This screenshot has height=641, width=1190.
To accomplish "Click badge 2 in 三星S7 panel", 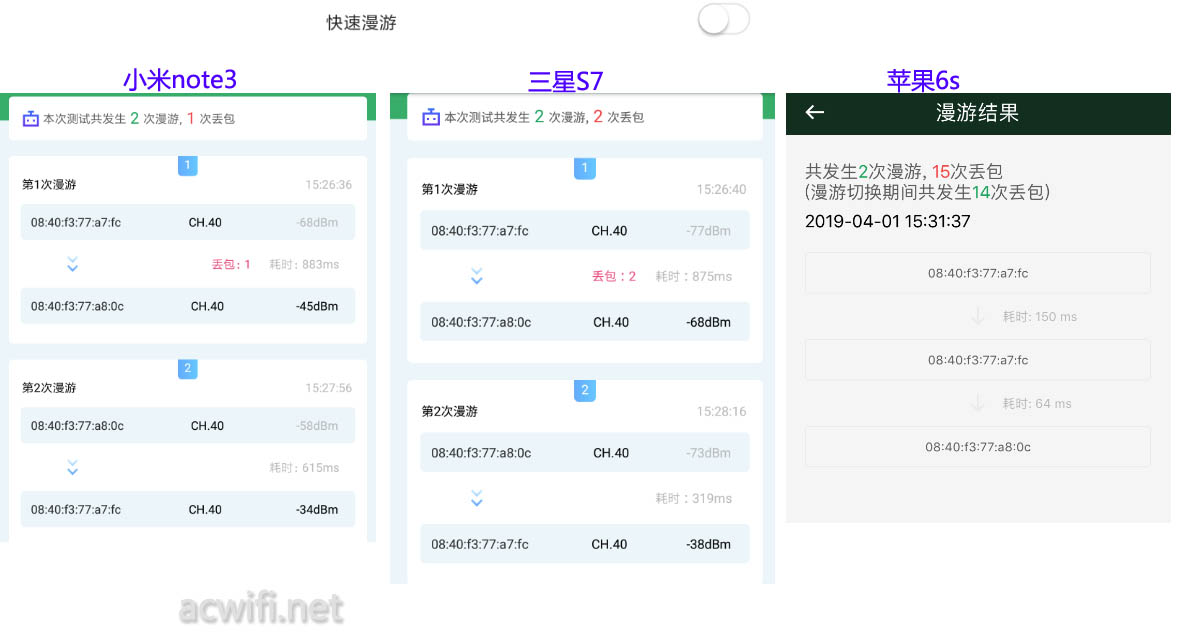I will [x=584, y=390].
